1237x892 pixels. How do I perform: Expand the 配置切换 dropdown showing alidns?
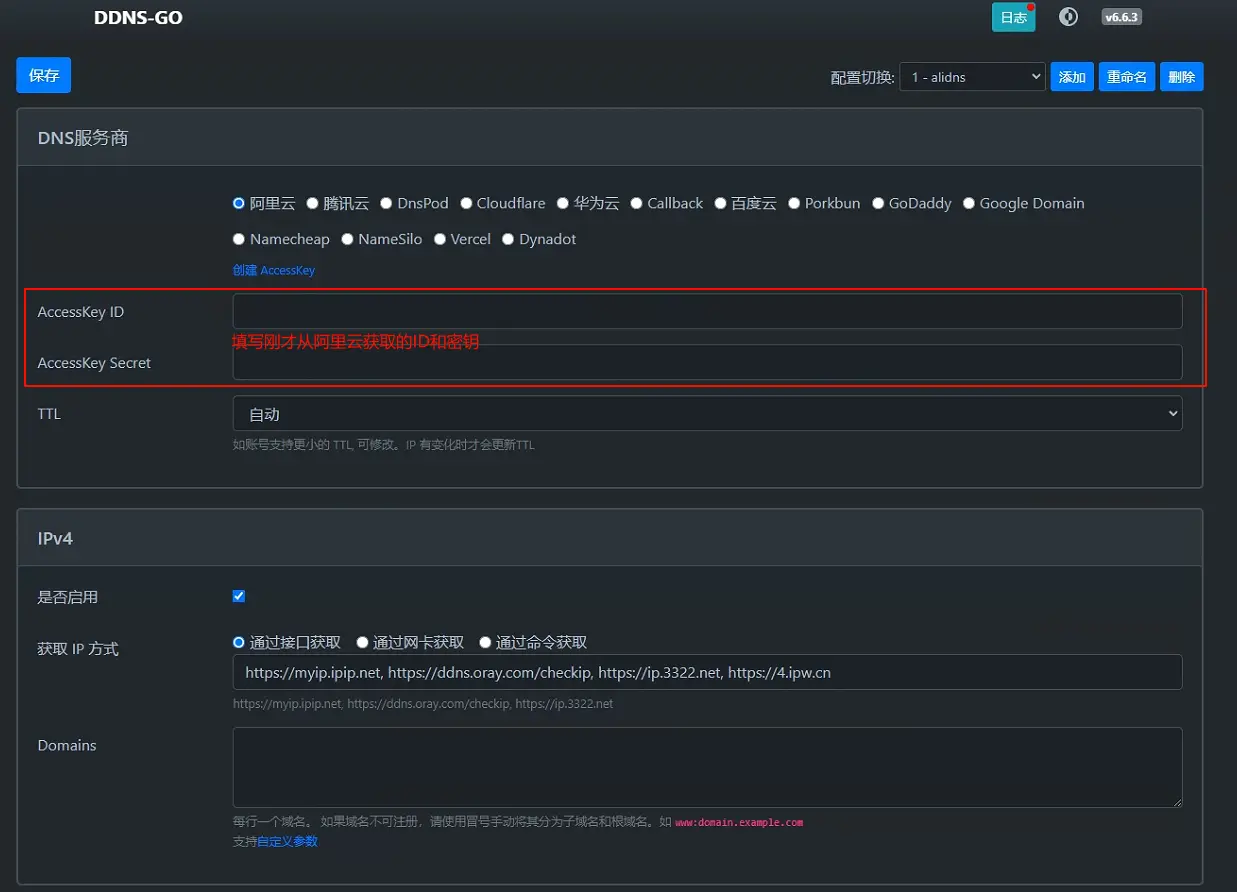point(972,77)
